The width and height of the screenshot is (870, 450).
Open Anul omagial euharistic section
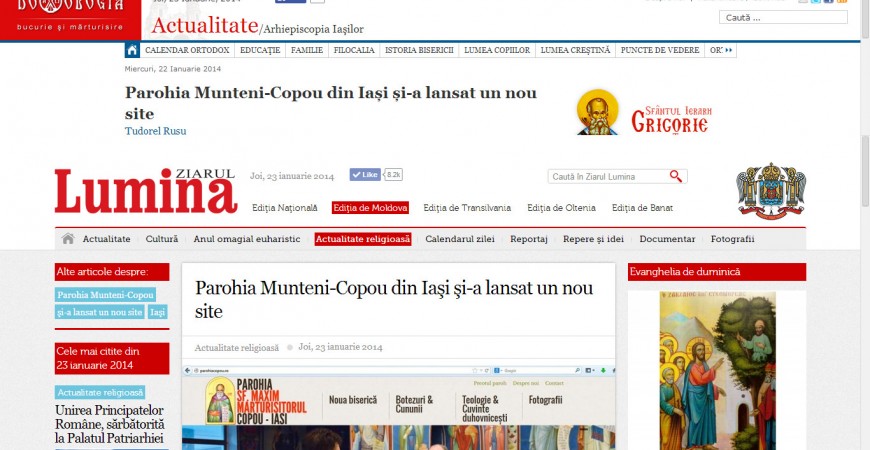click(247, 239)
